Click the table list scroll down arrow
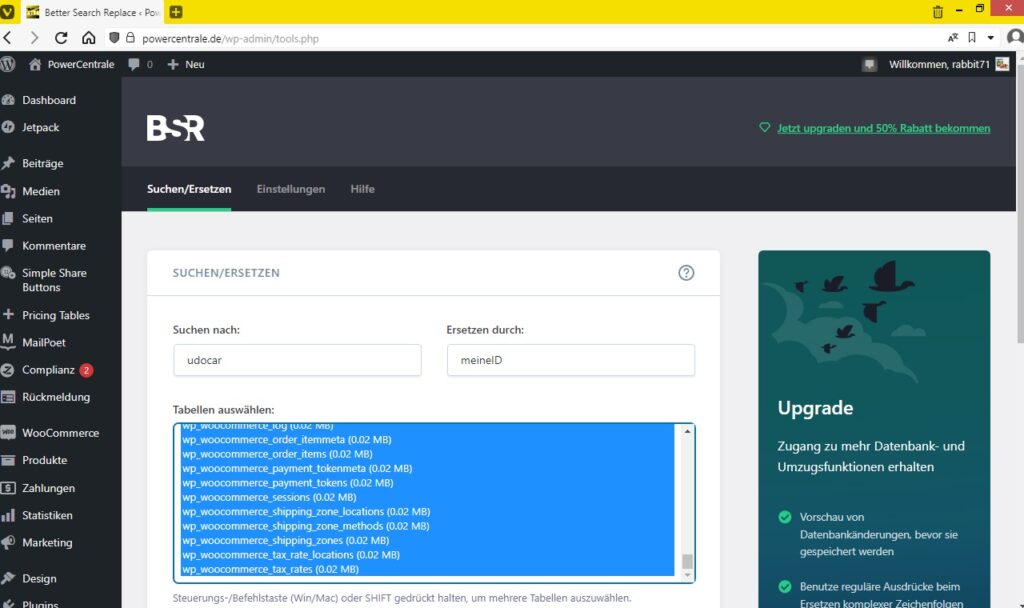Viewport: 1024px width, 608px height. [687, 575]
